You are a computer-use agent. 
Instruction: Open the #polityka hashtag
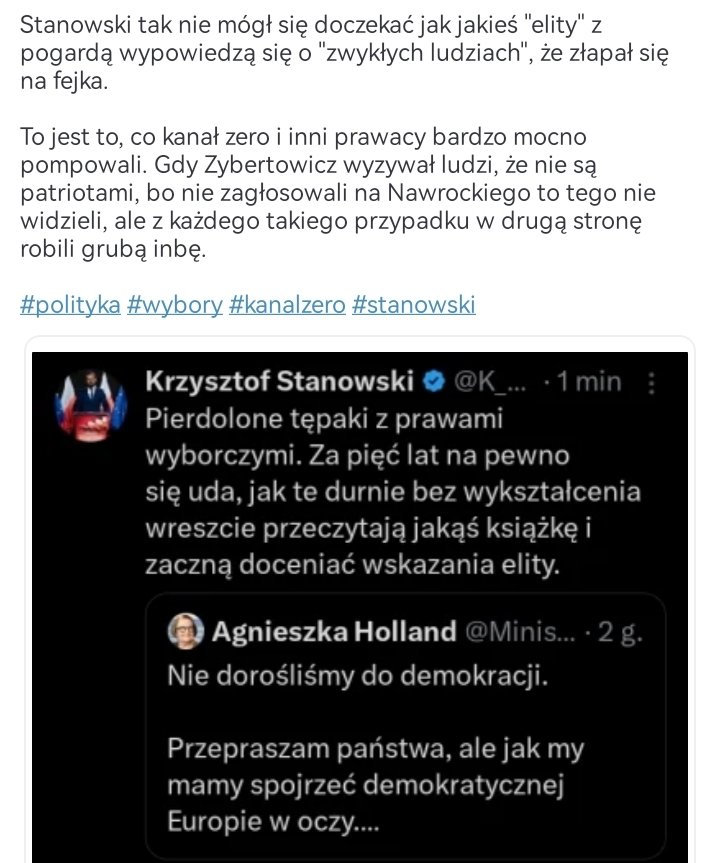point(70,304)
